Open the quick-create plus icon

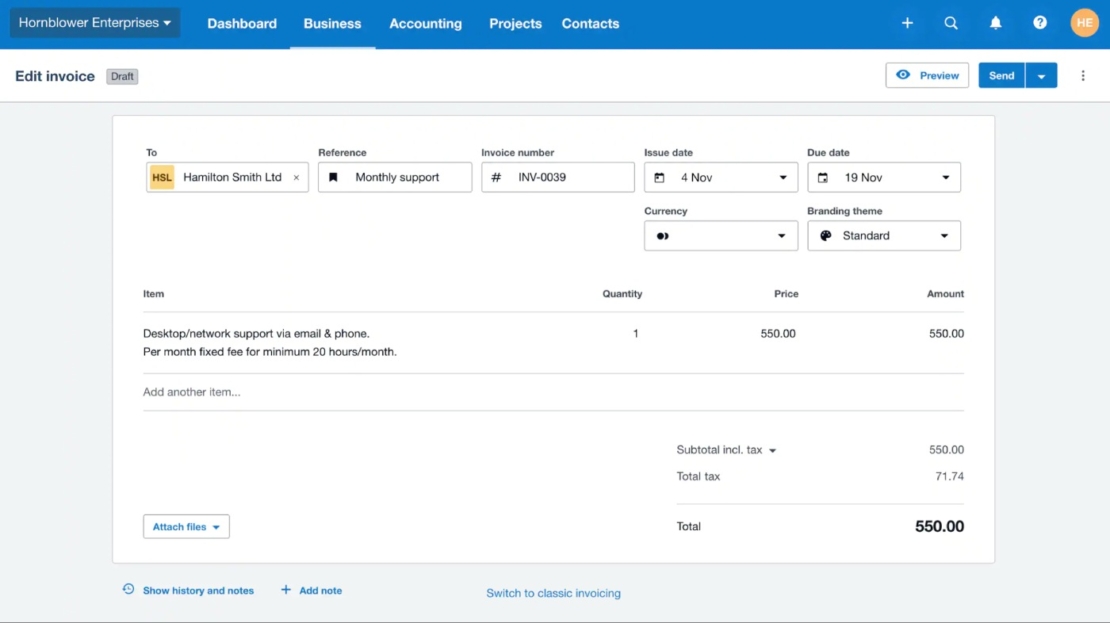pos(906,21)
